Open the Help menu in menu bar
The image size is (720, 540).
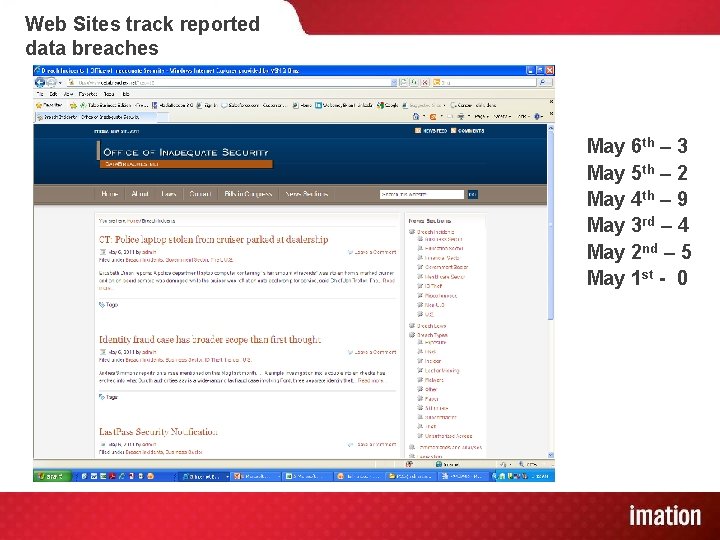[125, 94]
